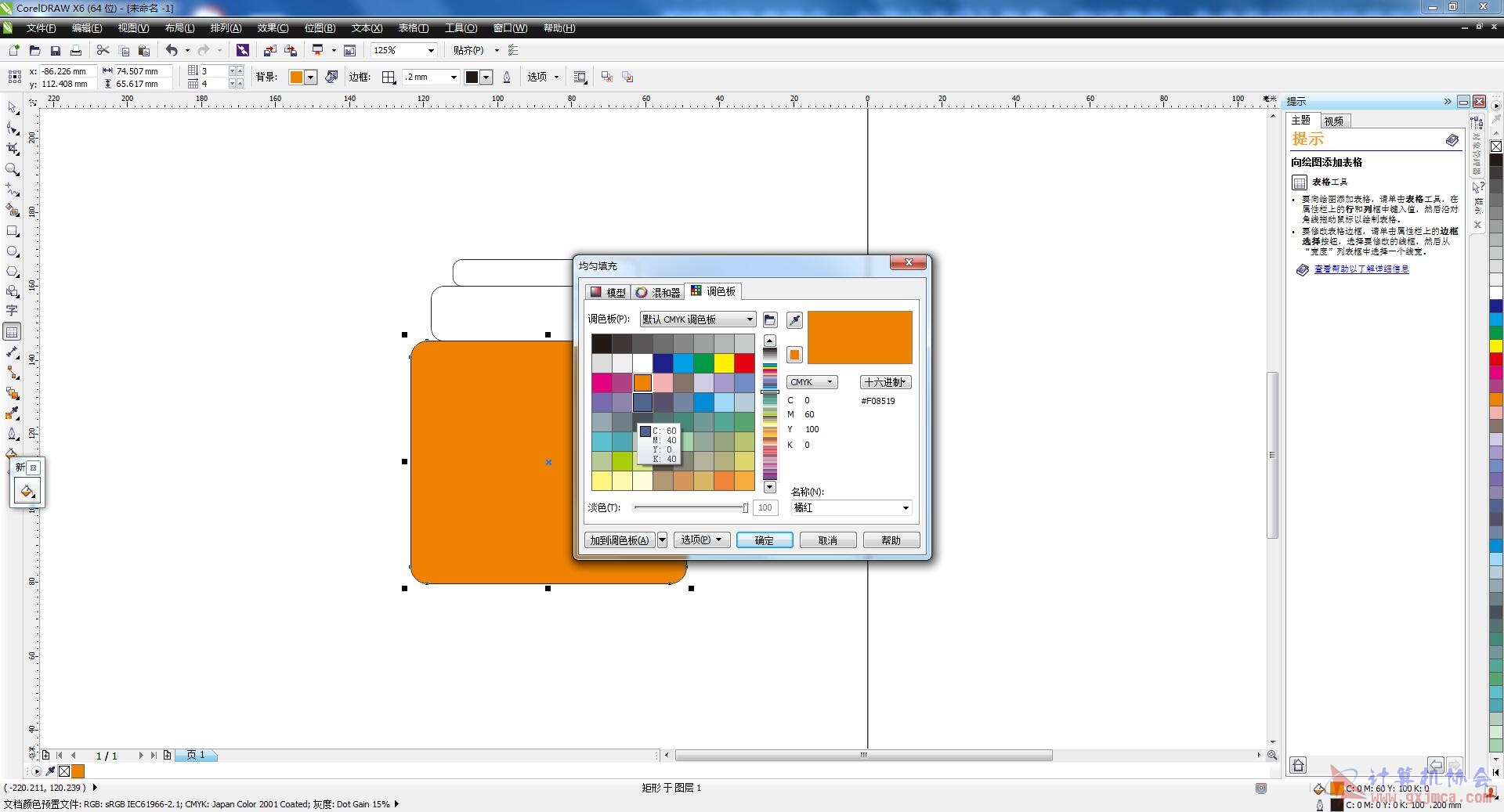Open palette folder icon in dialog
The image size is (1504, 812).
770,319
